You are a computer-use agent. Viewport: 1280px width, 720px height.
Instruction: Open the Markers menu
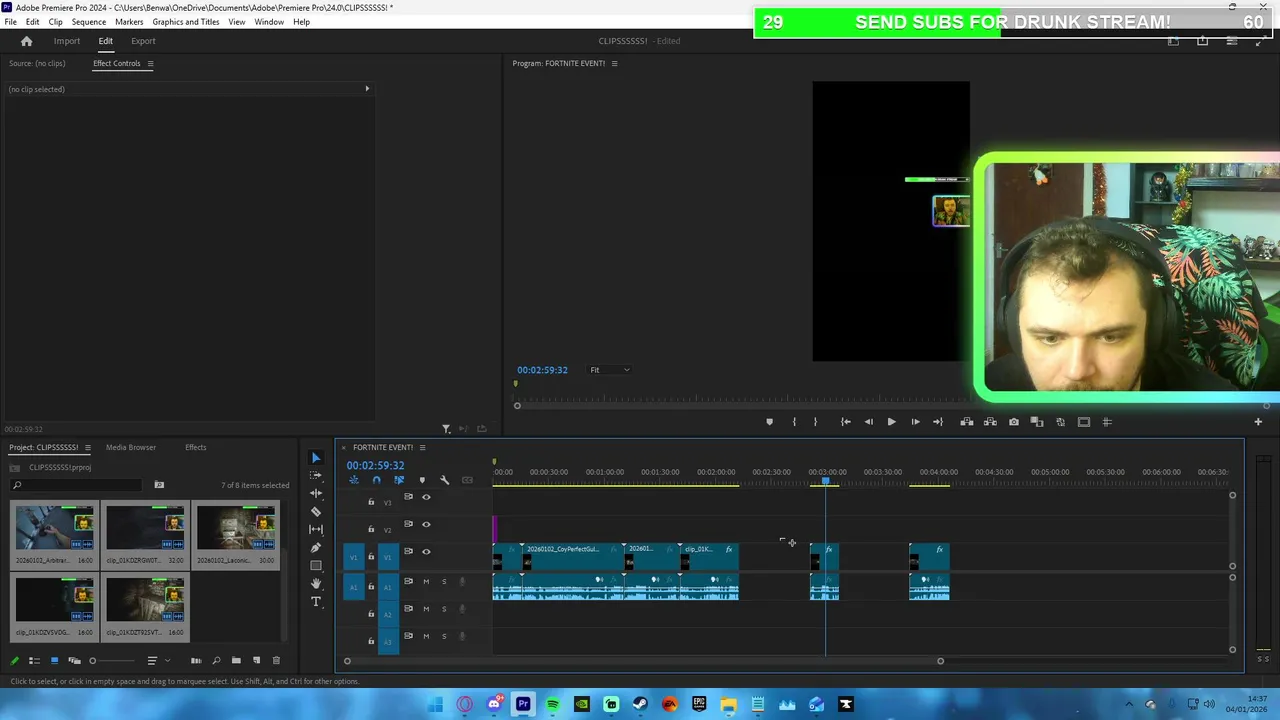pyautogui.click(x=129, y=22)
